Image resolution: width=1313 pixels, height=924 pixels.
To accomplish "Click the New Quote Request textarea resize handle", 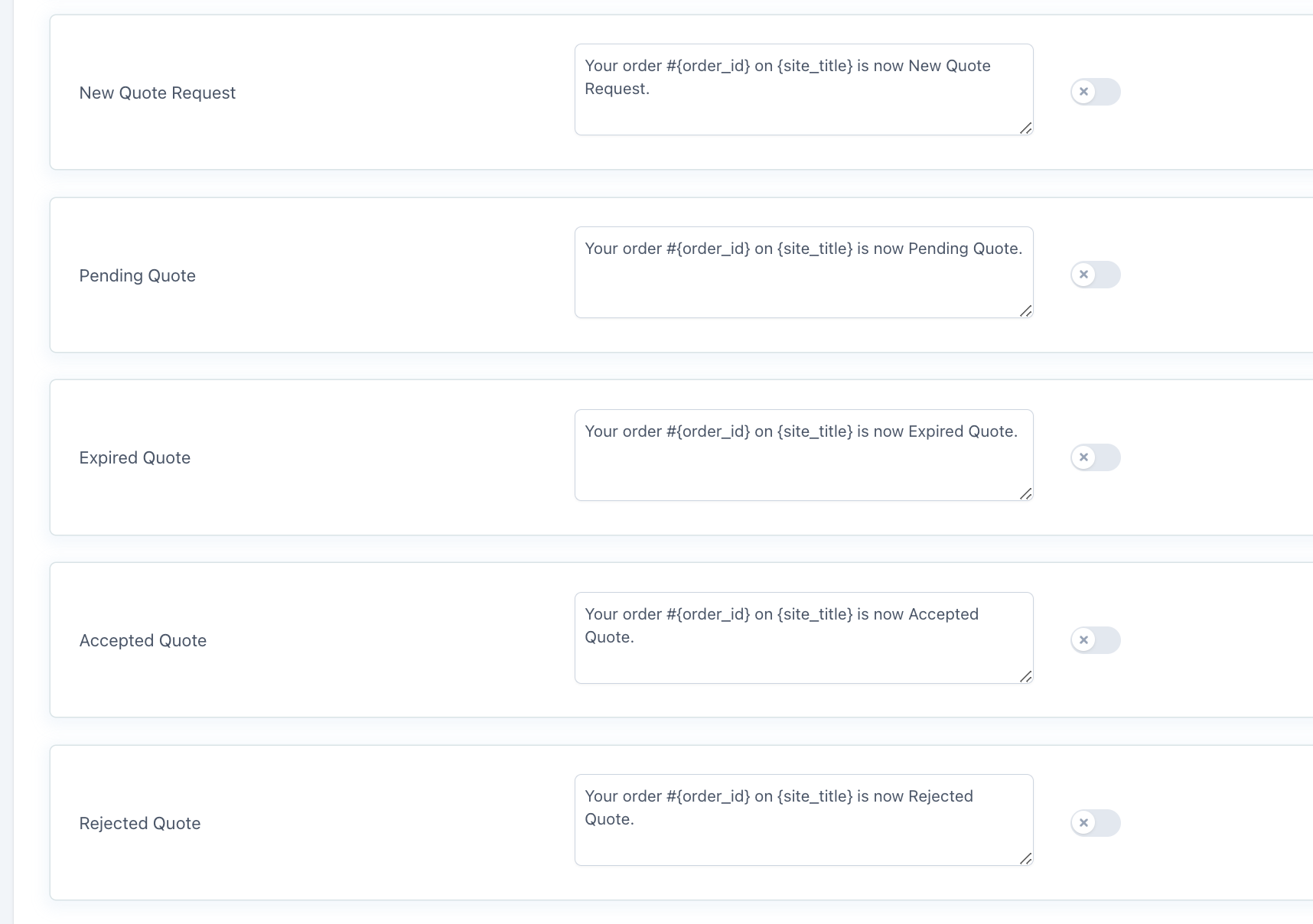I will coord(1026,128).
